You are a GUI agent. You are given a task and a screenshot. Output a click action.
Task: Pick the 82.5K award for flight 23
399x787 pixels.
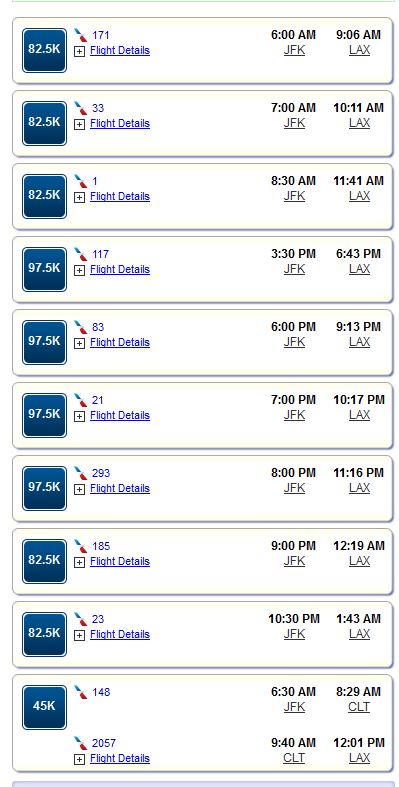click(x=44, y=634)
